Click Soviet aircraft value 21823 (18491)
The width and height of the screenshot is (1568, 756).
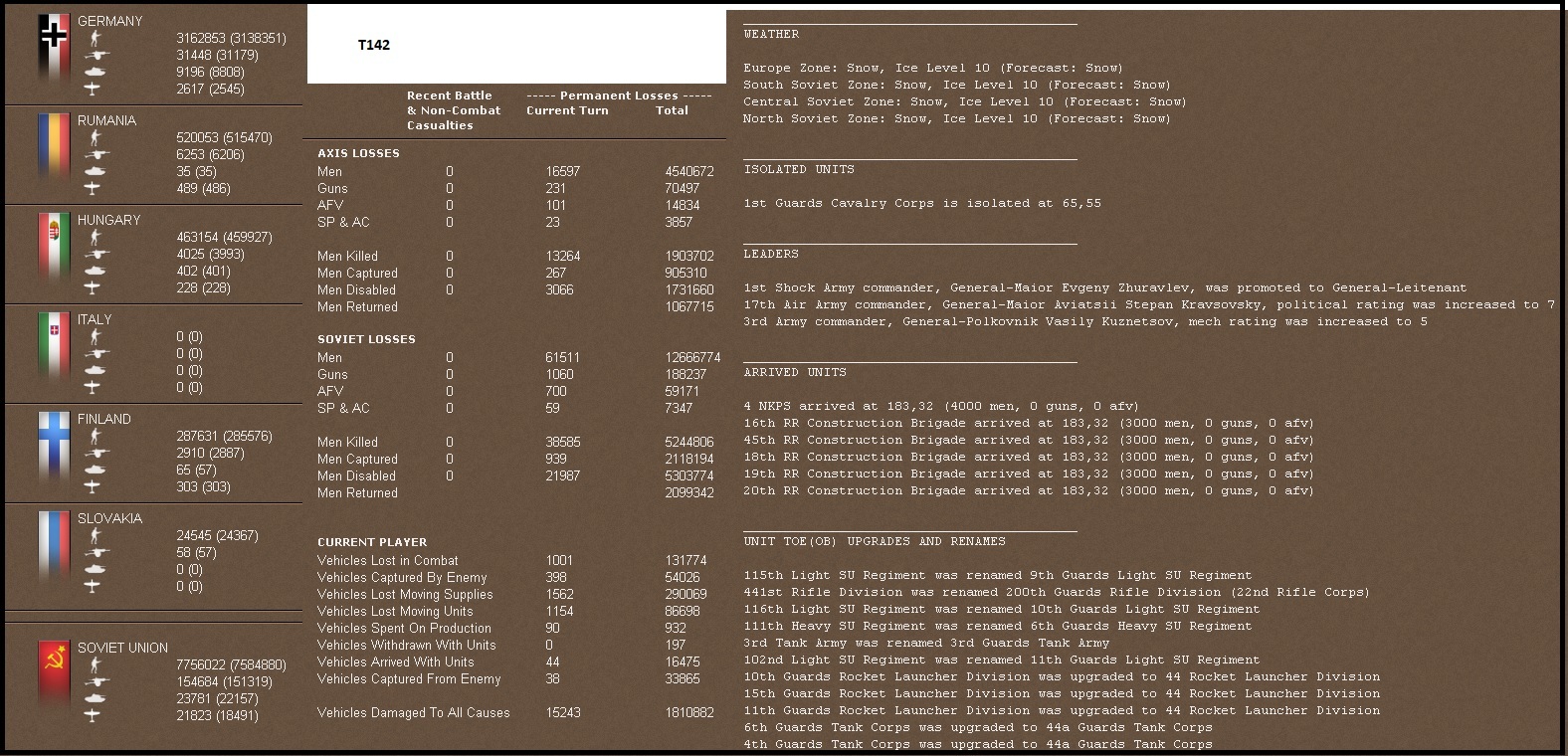pos(217,715)
